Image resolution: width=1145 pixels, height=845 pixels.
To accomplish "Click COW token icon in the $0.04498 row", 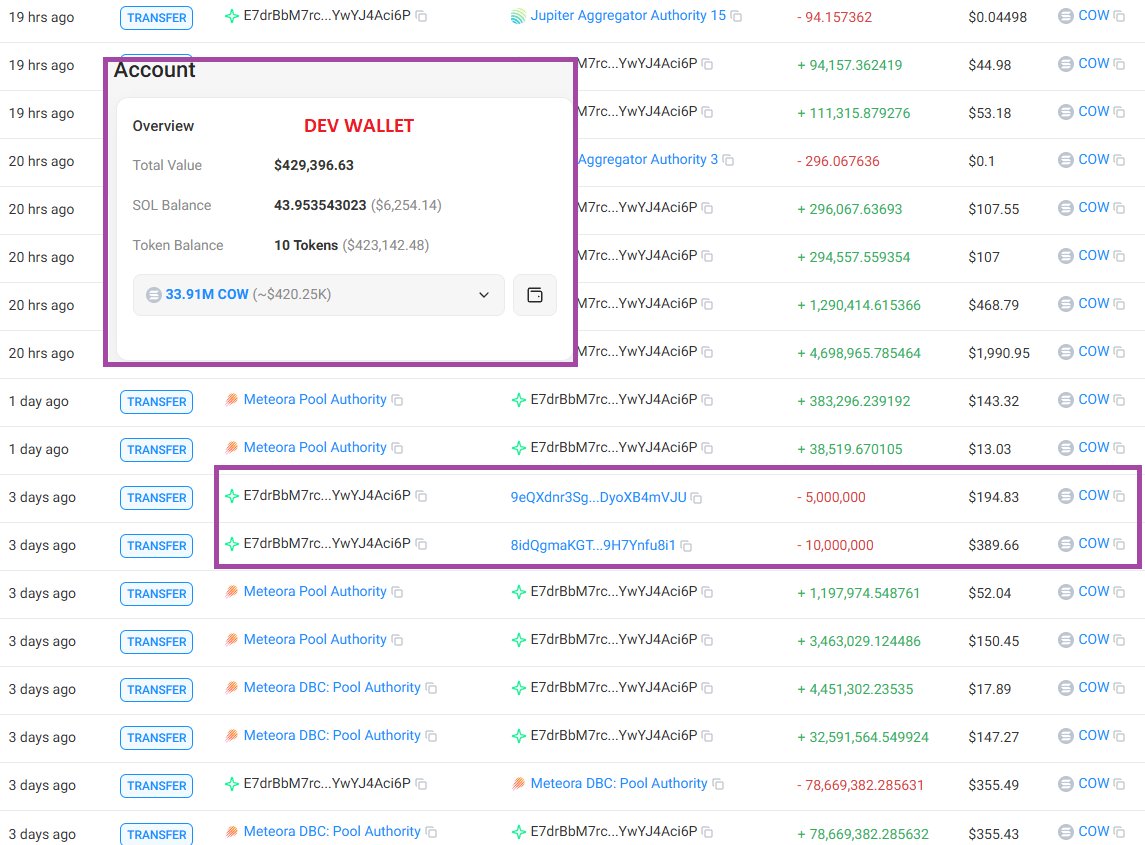I will click(x=1065, y=17).
